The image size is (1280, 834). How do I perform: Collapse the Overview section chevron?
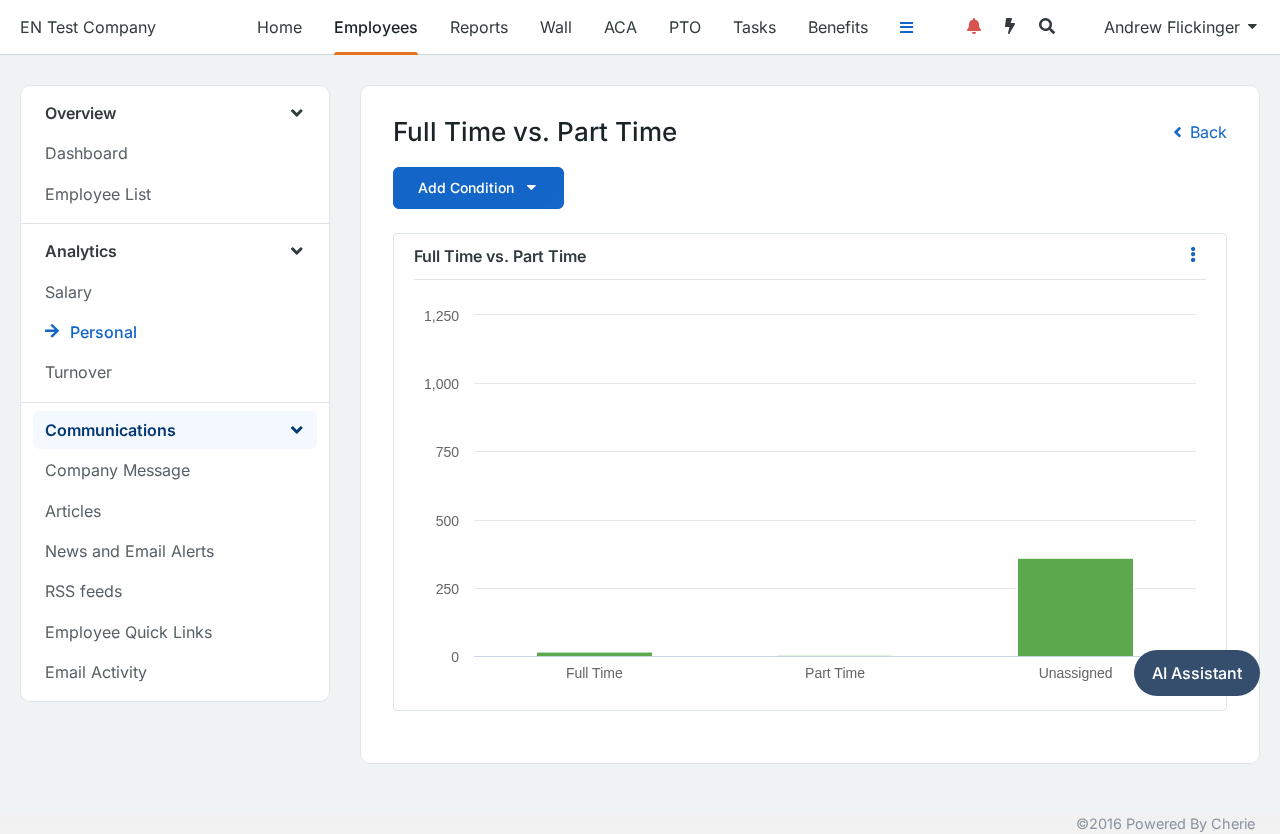(x=297, y=113)
